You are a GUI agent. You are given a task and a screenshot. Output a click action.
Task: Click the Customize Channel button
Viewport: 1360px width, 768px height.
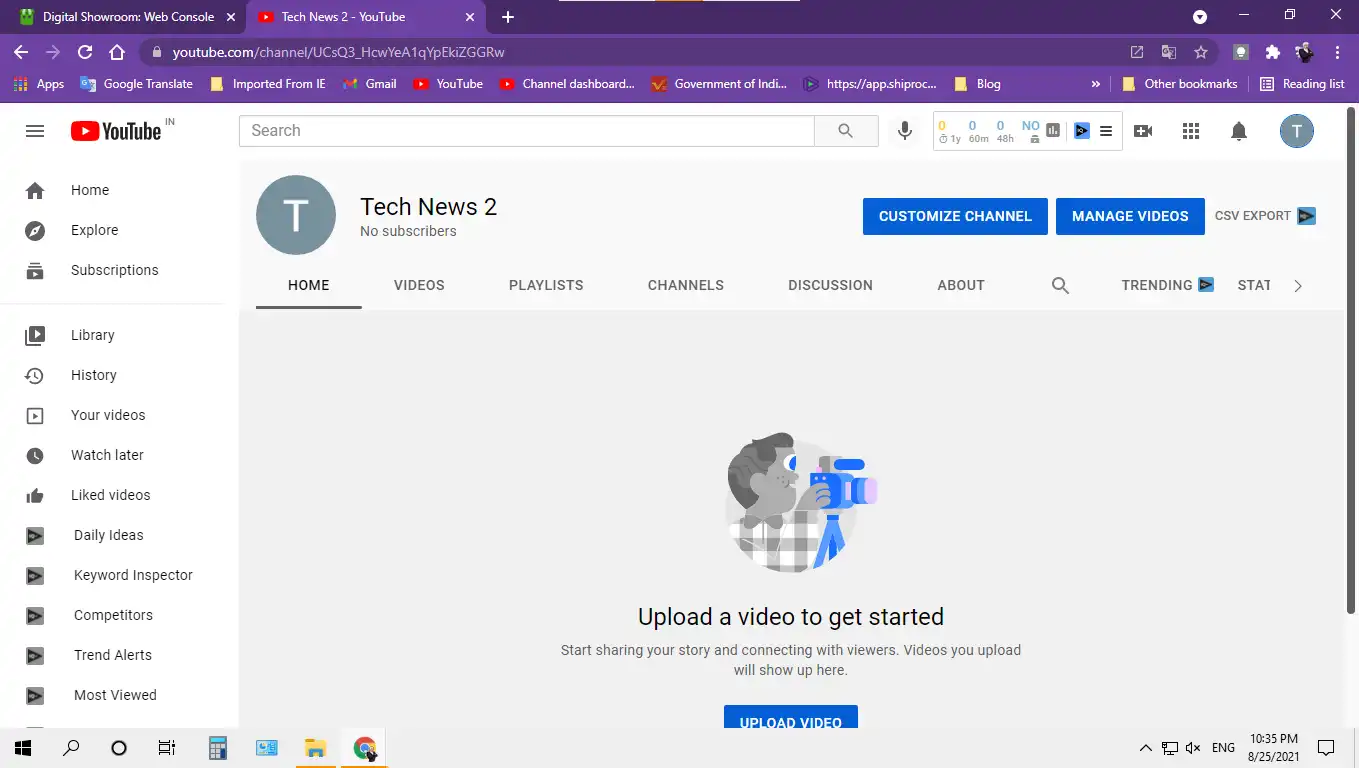pos(955,216)
